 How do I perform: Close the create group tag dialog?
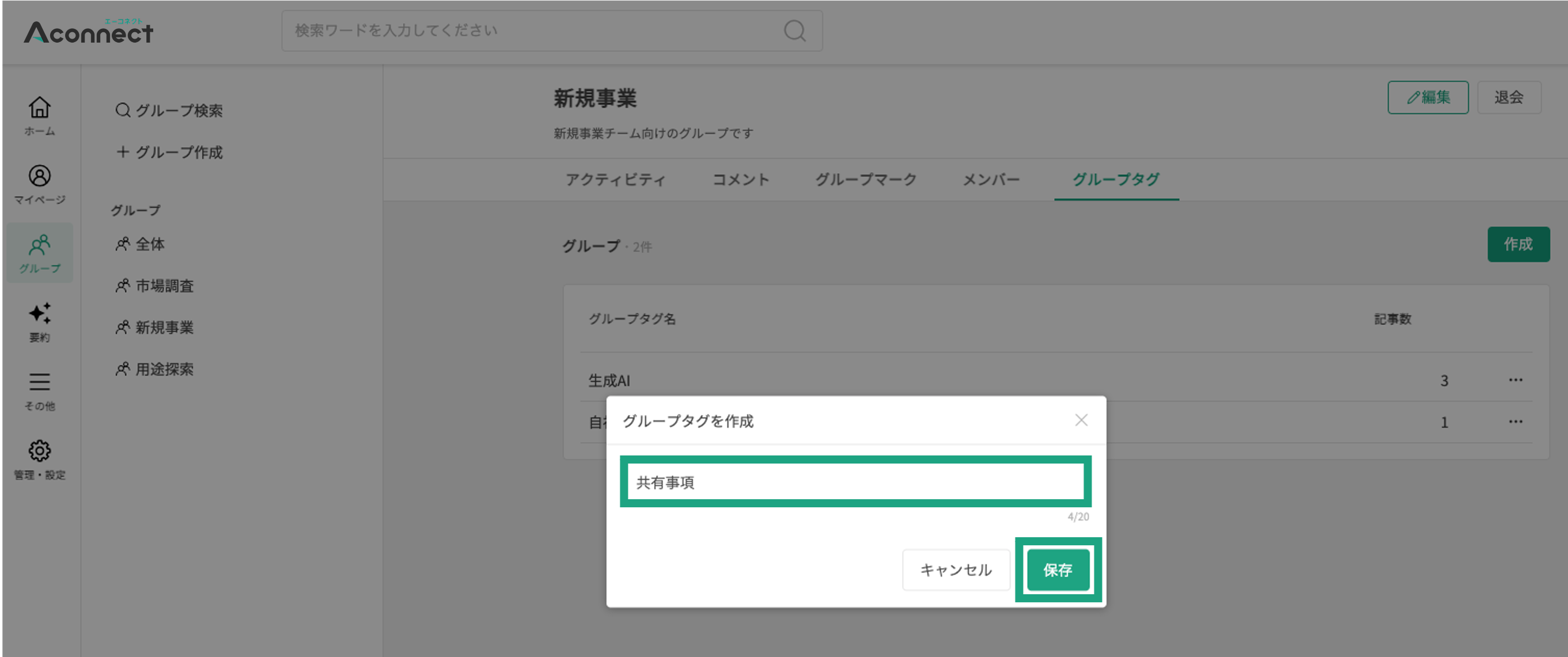(x=1081, y=420)
